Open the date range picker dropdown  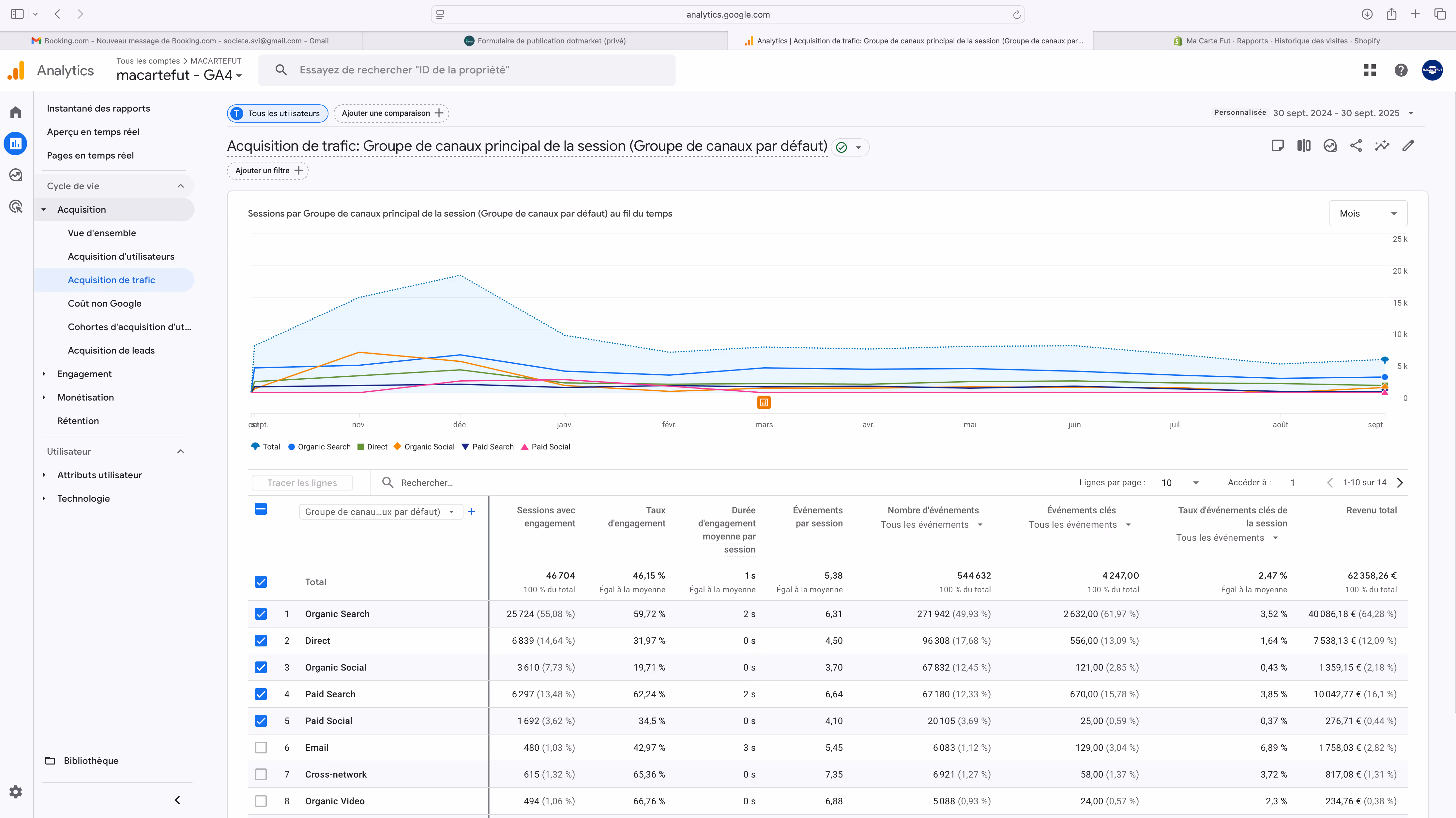[1411, 113]
